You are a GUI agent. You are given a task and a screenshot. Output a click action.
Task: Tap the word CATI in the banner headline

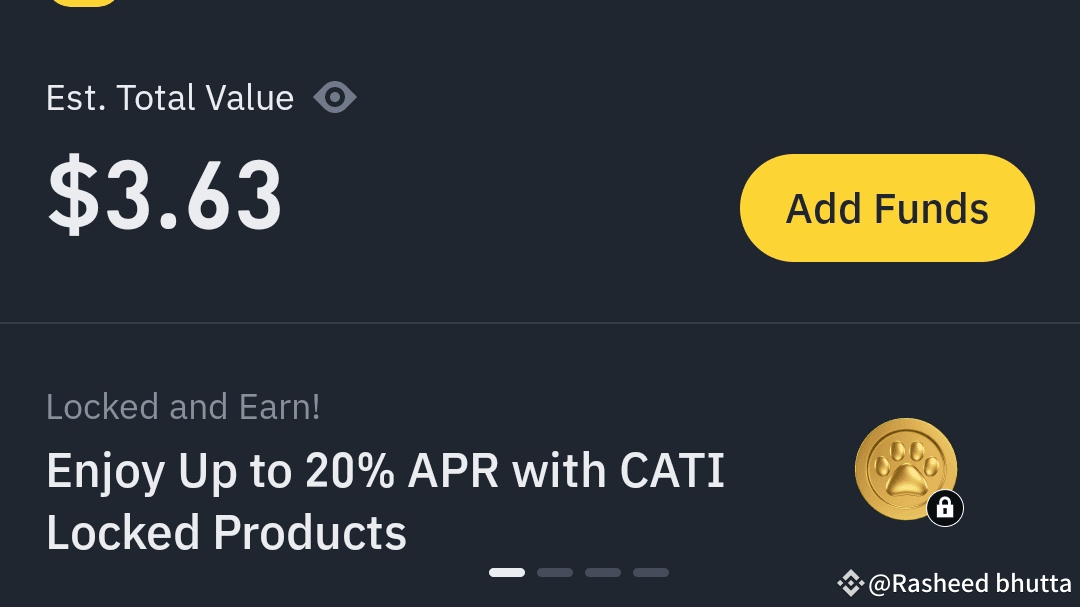671,470
